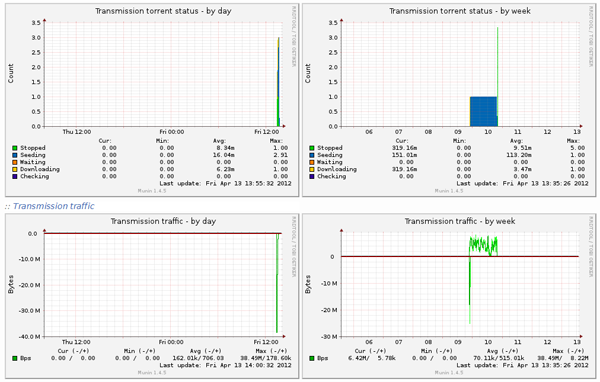Click weekly traffic max 38.49M/ 8.22M
This screenshot has height=382, width=600.
click(562, 358)
